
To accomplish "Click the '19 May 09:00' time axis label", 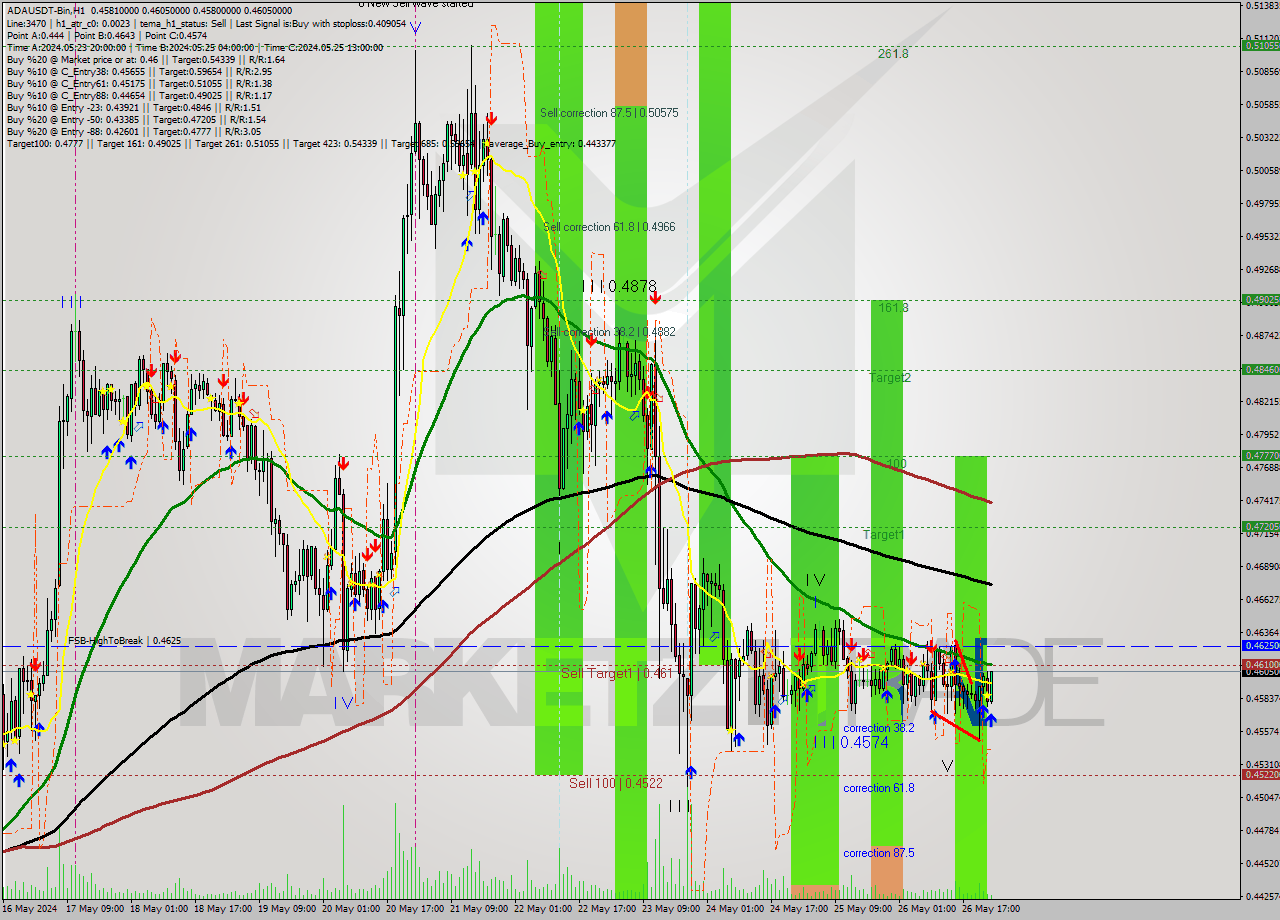I will point(286,909).
